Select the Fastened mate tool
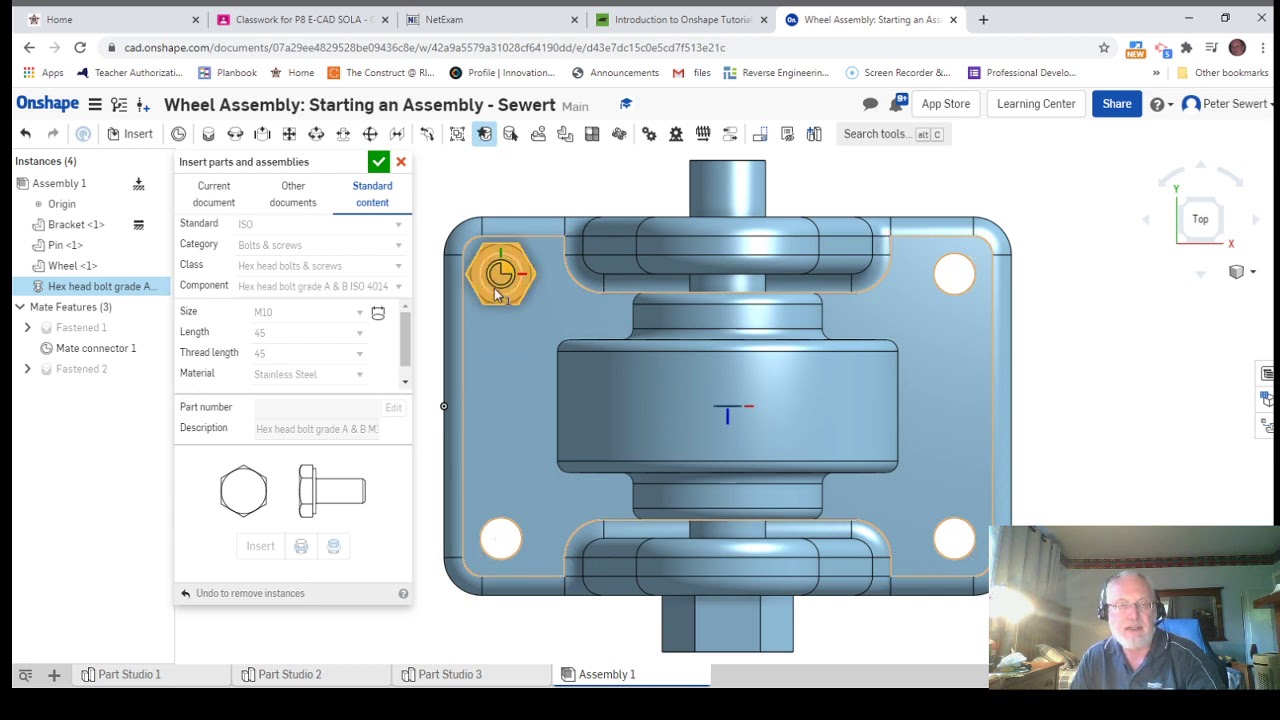1280x720 pixels. (x=208, y=134)
